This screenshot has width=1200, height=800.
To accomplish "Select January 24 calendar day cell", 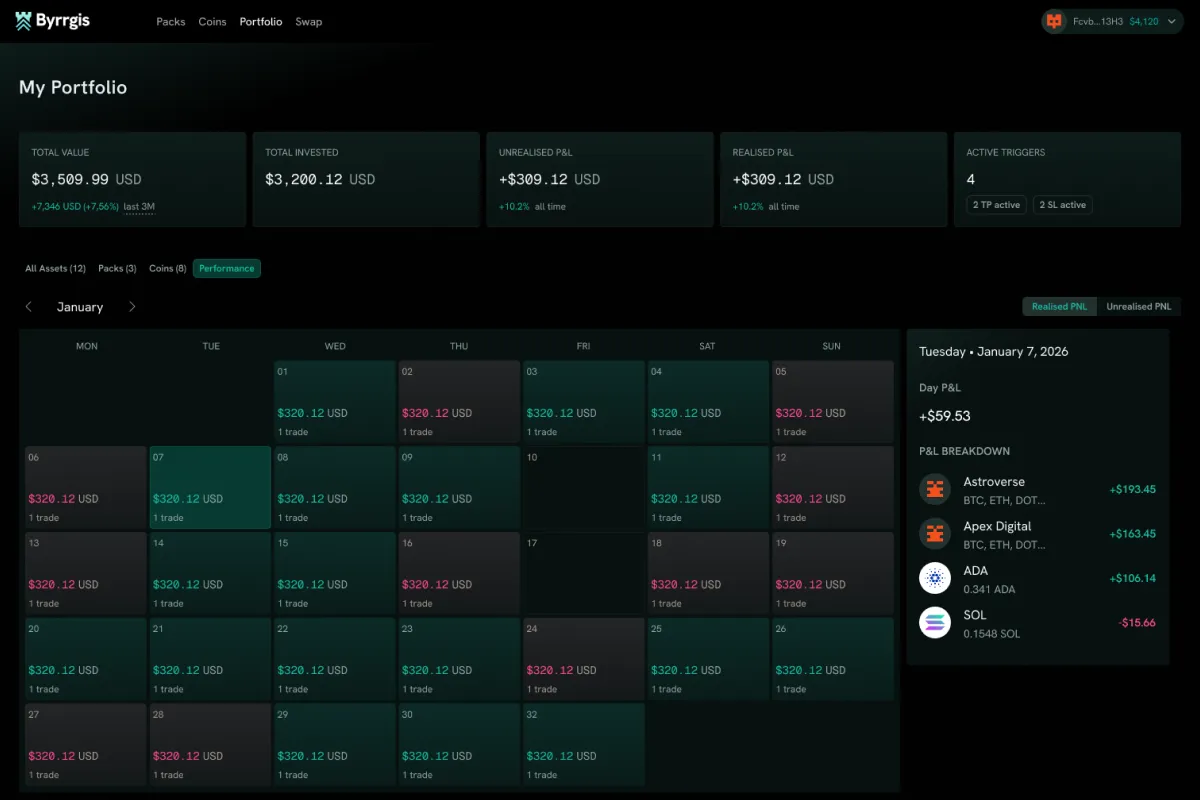I will (583, 659).
